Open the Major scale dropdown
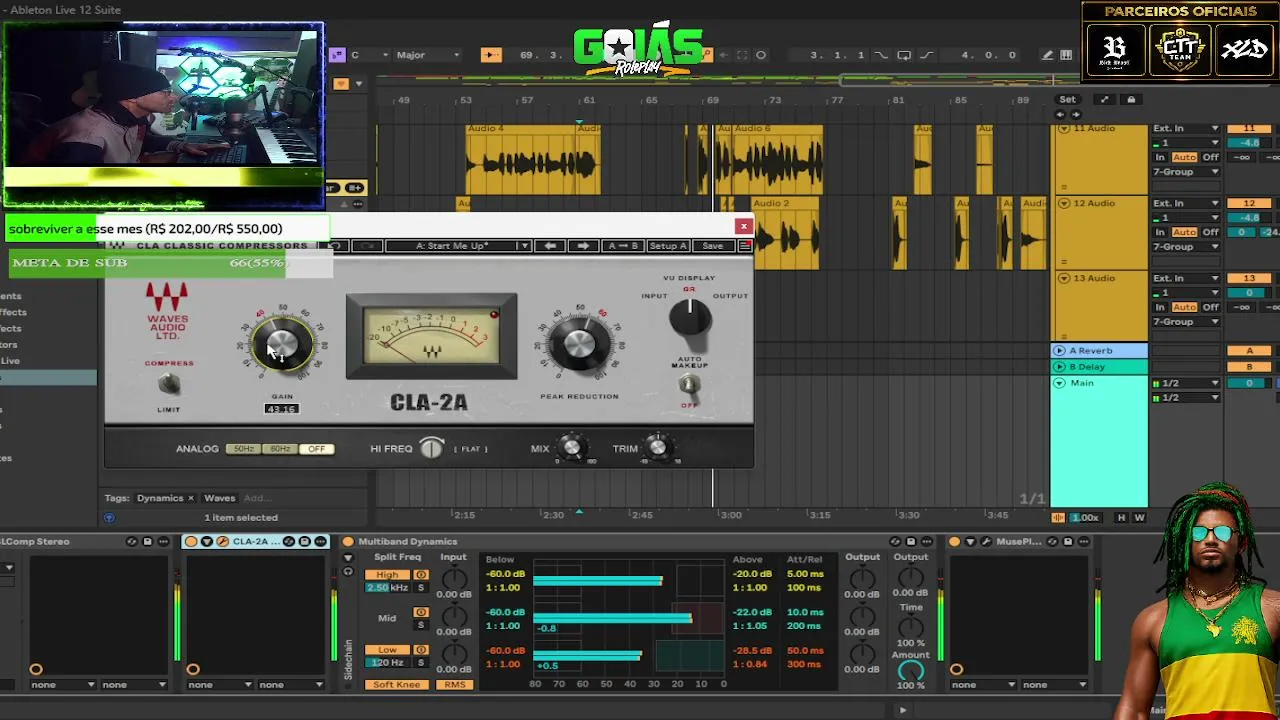The width and height of the screenshot is (1280, 720). [427, 55]
